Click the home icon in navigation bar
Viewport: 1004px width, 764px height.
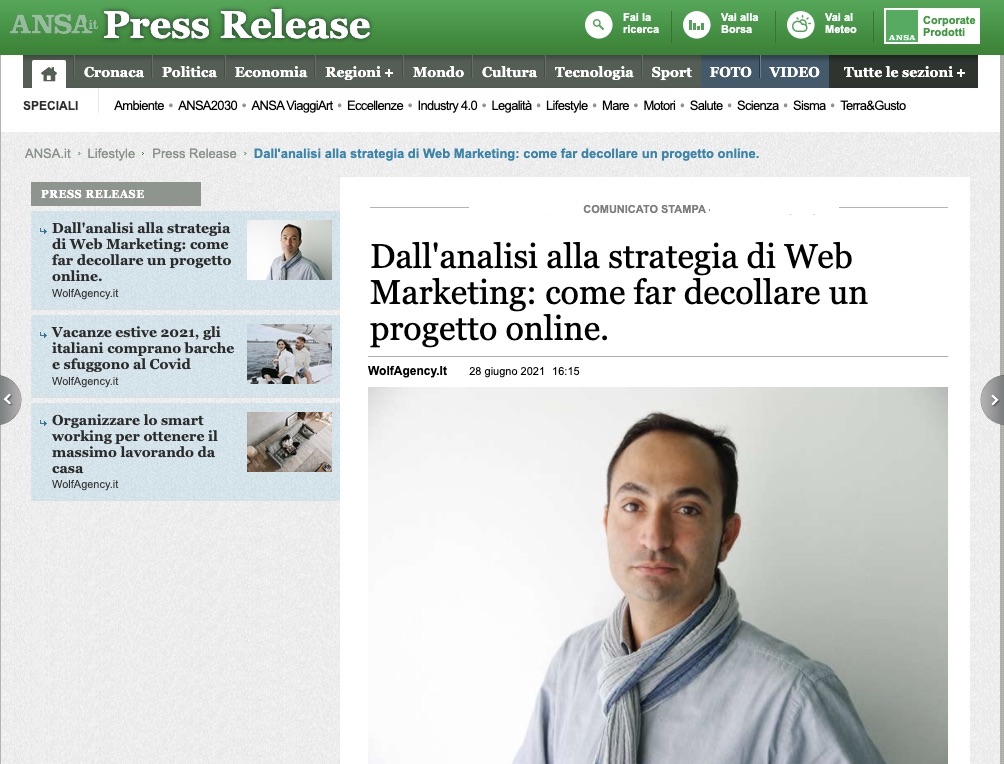tap(49, 74)
